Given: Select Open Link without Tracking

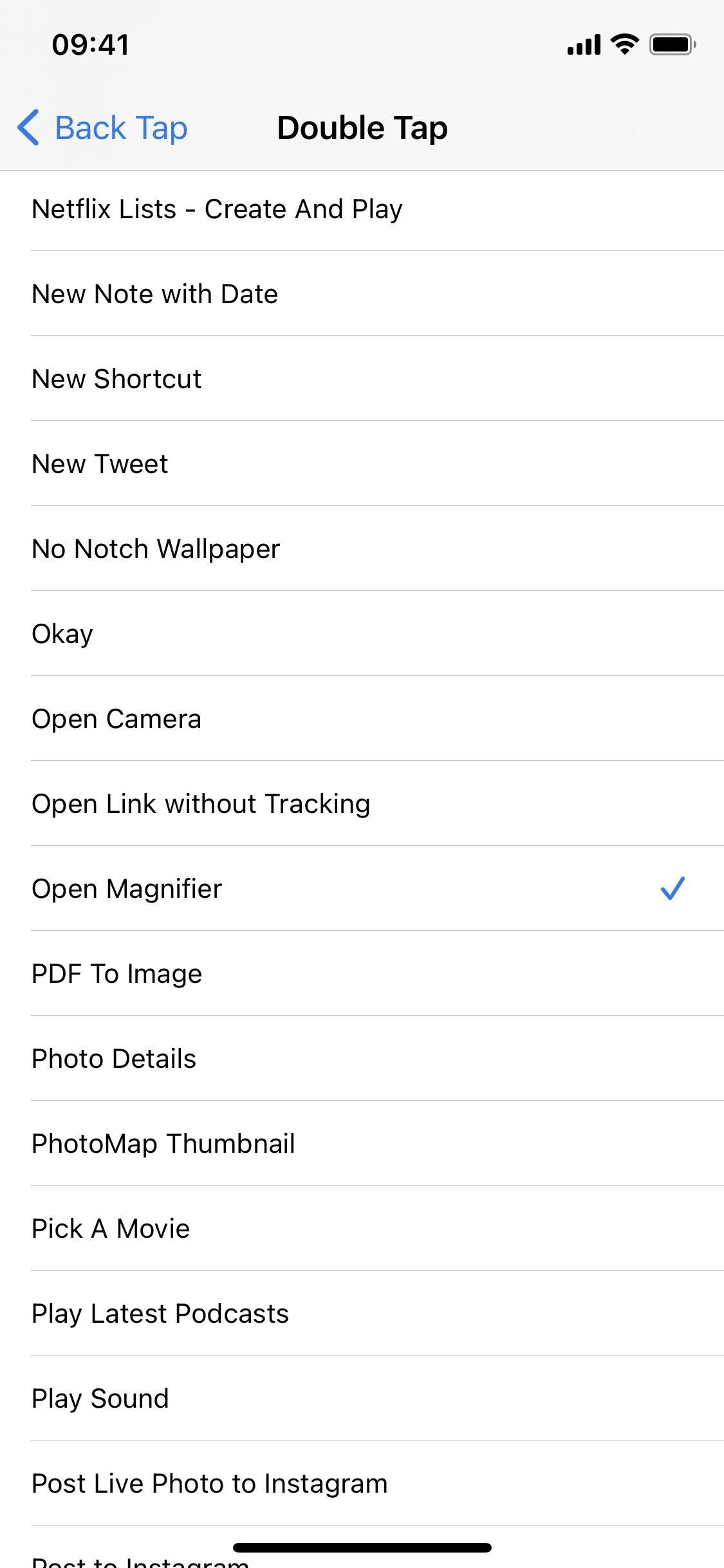Looking at the screenshot, I should pyautogui.click(x=362, y=803).
